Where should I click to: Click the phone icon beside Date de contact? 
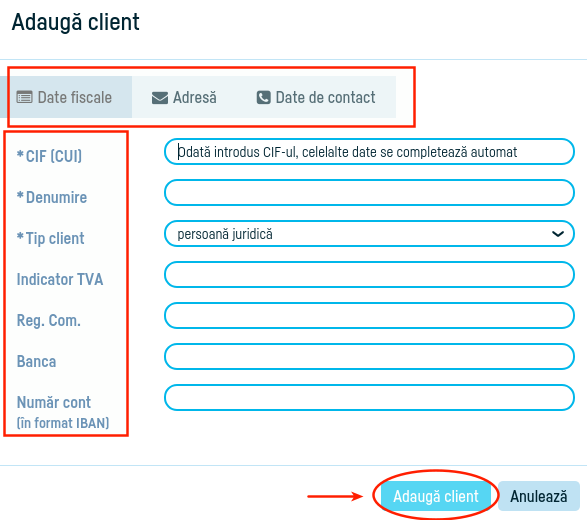pyautogui.click(x=264, y=97)
